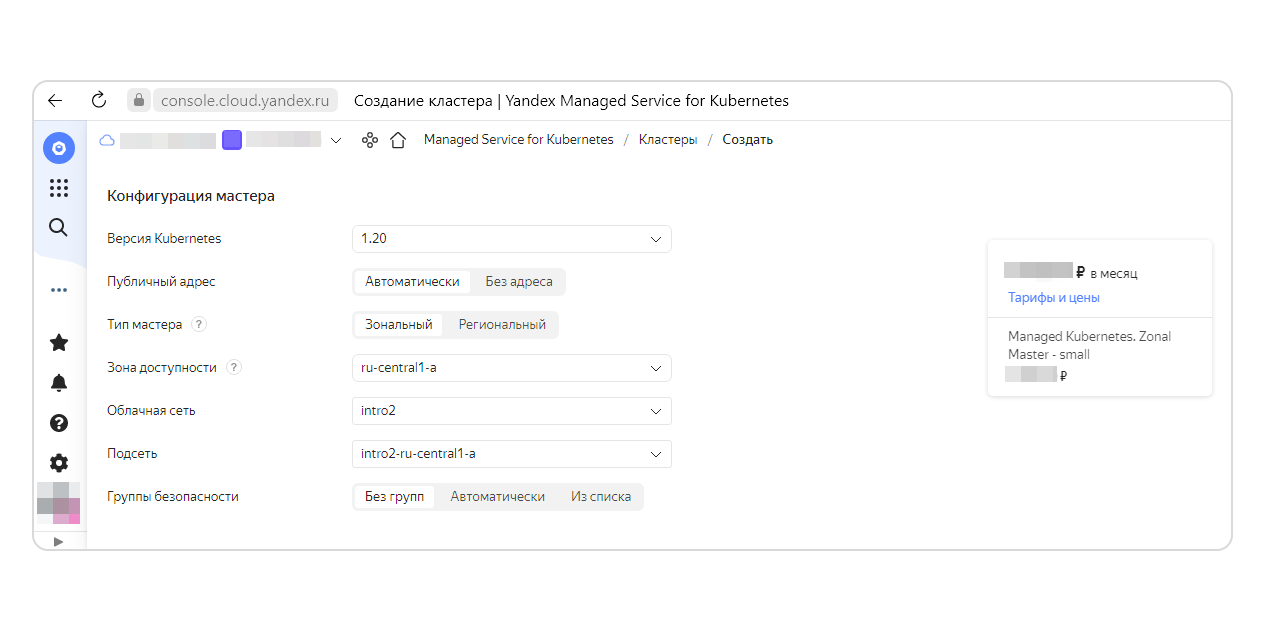Go to Кластеры breadcrumb
This screenshot has height=631, width=1265.
tap(668, 140)
